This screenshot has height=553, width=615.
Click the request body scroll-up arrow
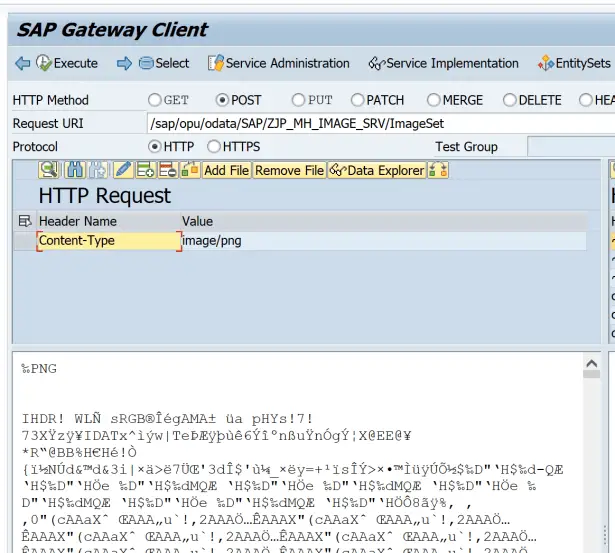591,364
